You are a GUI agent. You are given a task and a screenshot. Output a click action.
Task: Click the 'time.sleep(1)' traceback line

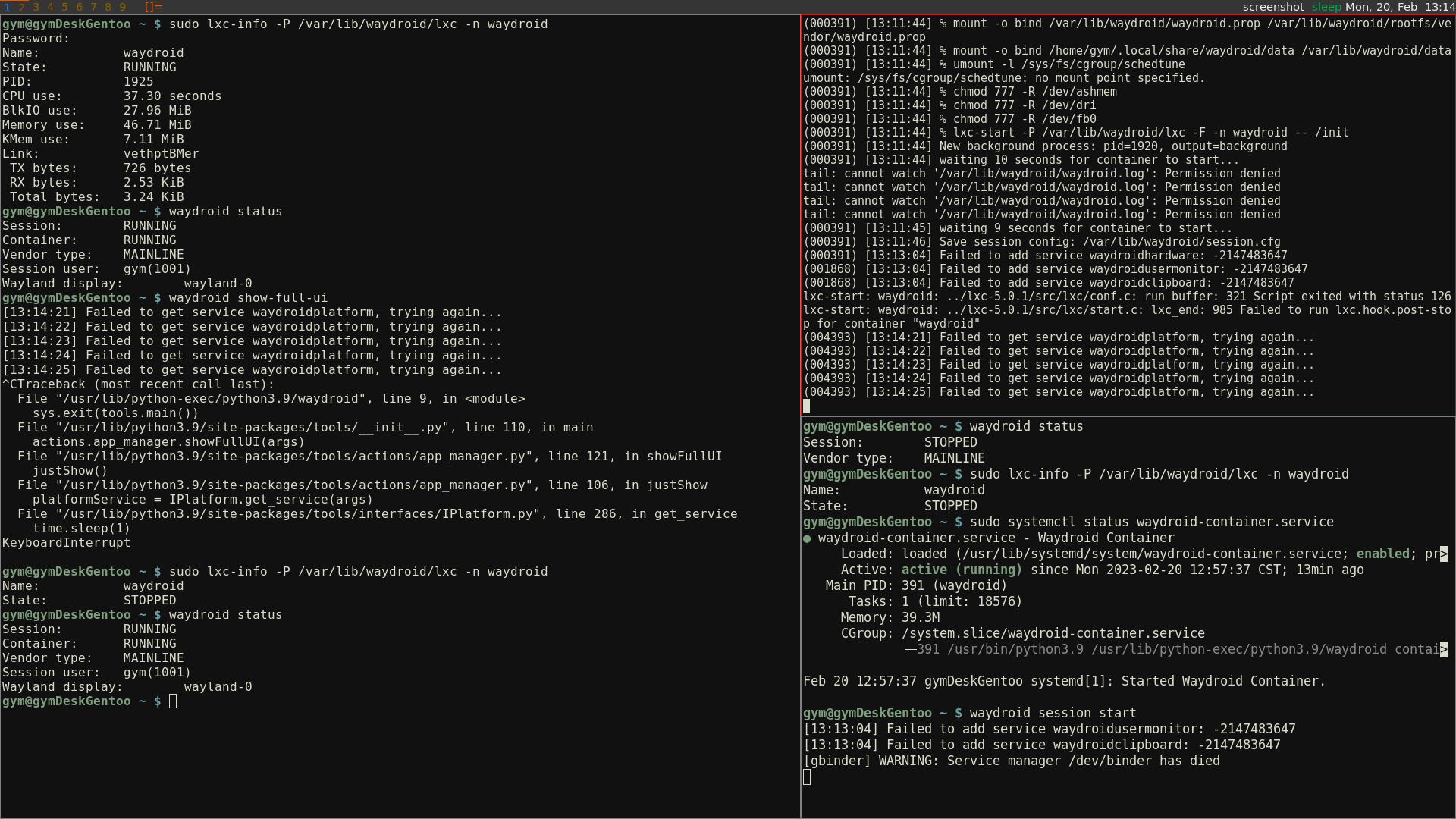82,529
